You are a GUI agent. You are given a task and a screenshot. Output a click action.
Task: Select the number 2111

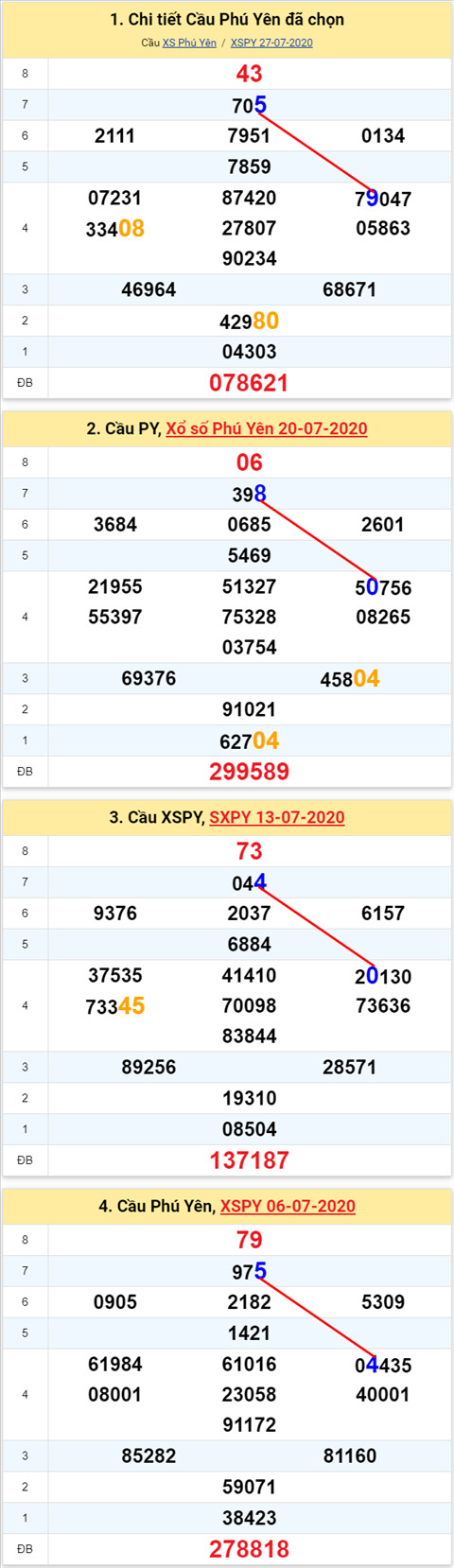click(x=114, y=136)
